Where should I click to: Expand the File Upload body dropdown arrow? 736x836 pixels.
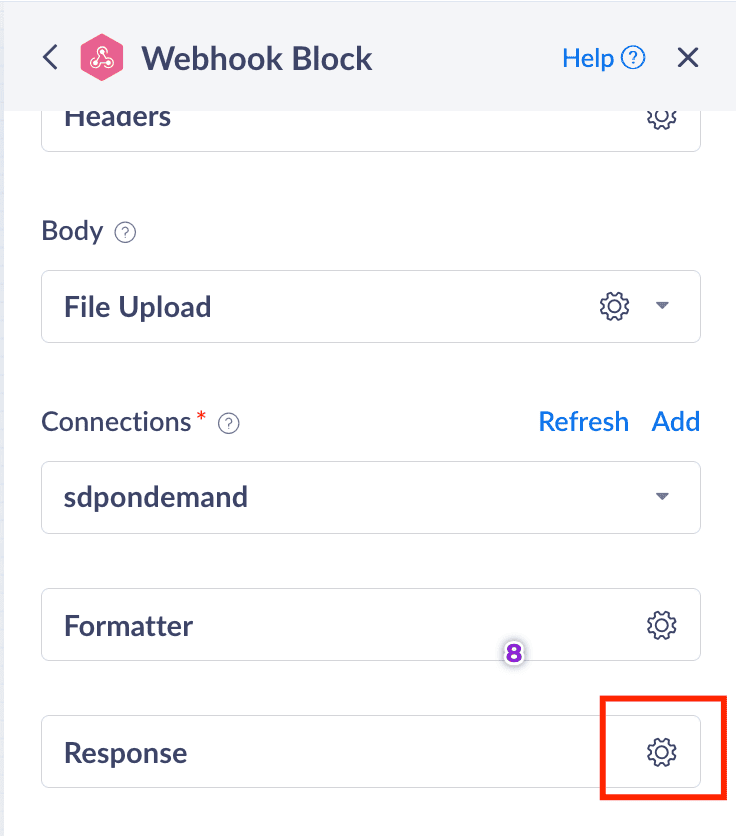coord(661,306)
